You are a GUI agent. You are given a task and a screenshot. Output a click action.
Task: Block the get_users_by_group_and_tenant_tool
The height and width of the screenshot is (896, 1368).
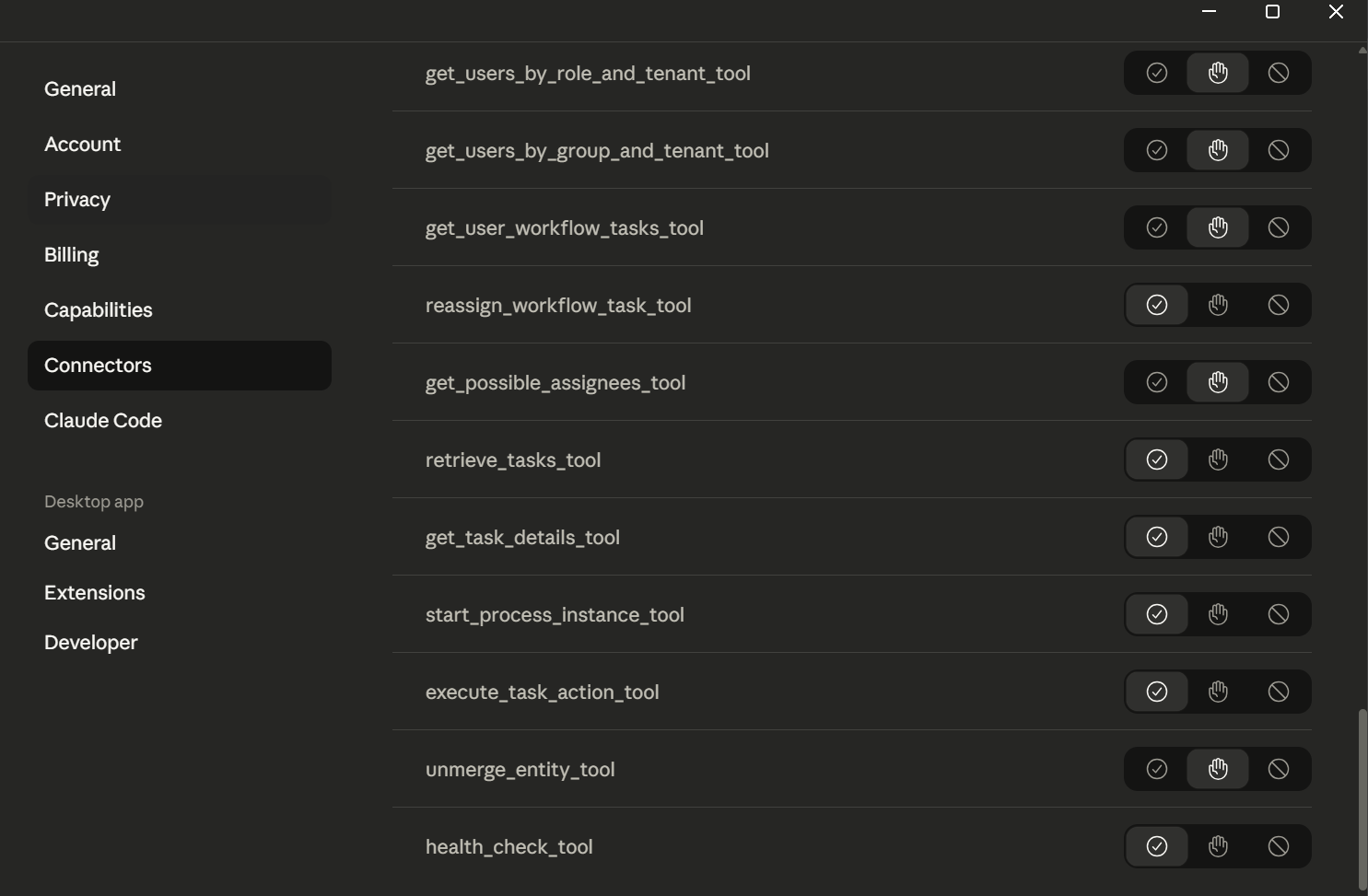[1279, 150]
